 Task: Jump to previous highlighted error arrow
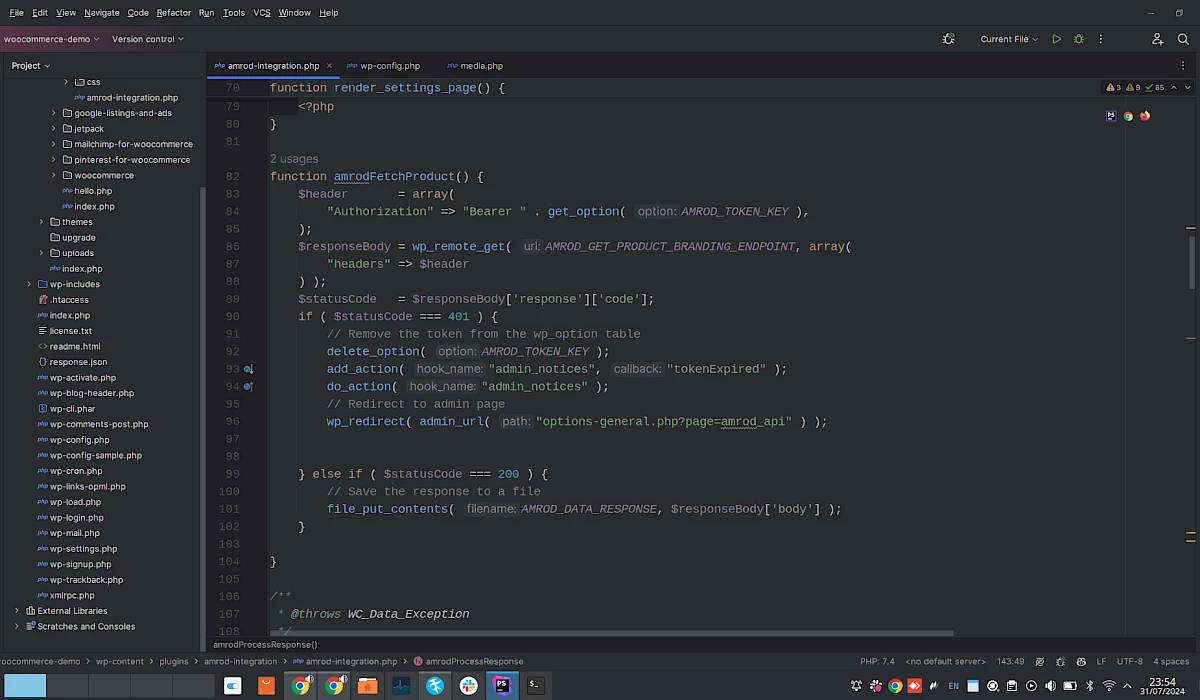point(1174,88)
